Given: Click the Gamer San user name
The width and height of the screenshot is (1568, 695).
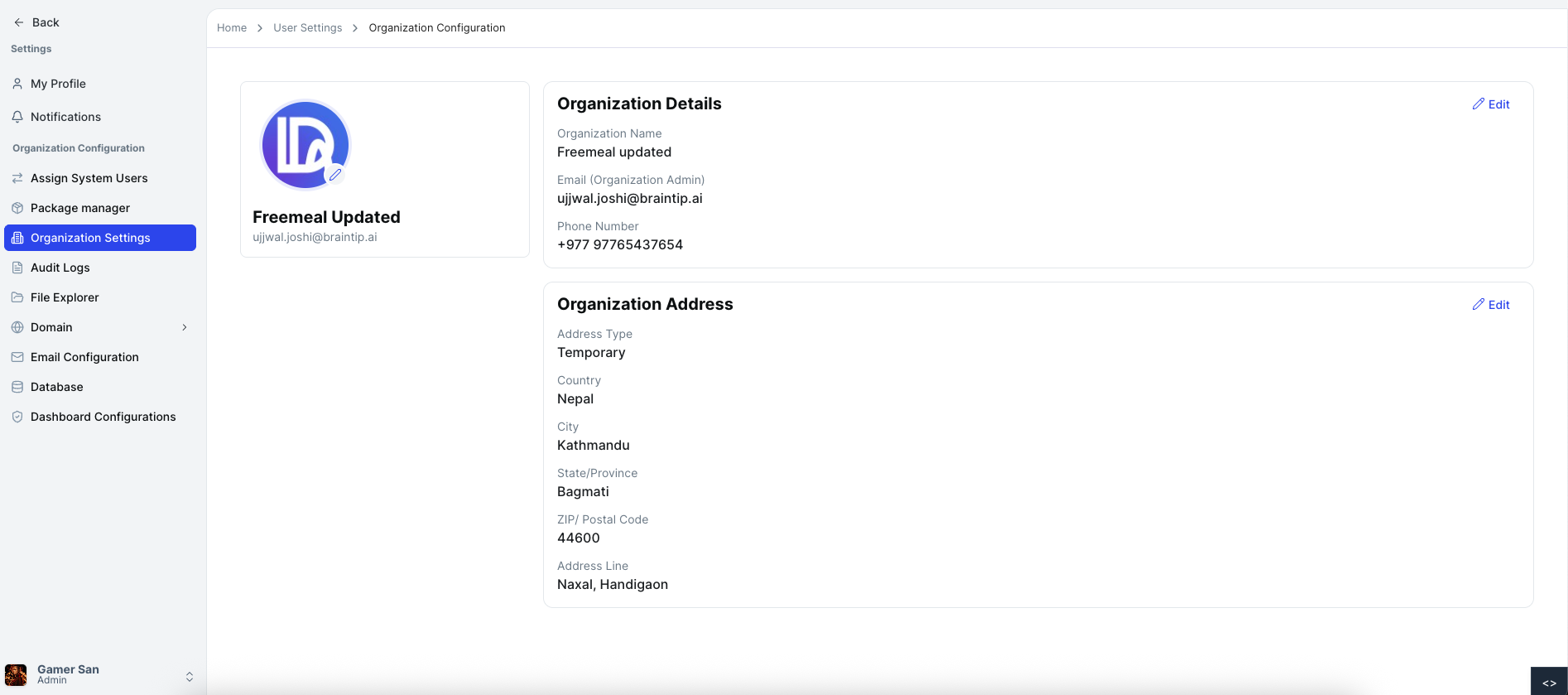Looking at the screenshot, I should click(68, 669).
